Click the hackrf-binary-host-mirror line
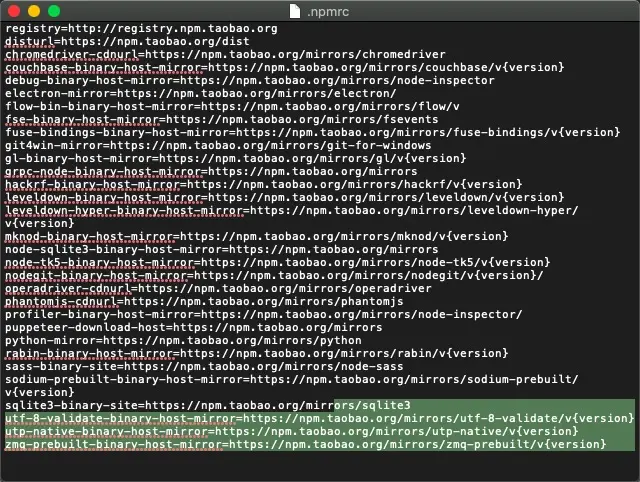The width and height of the screenshot is (640, 482). tap(264, 184)
